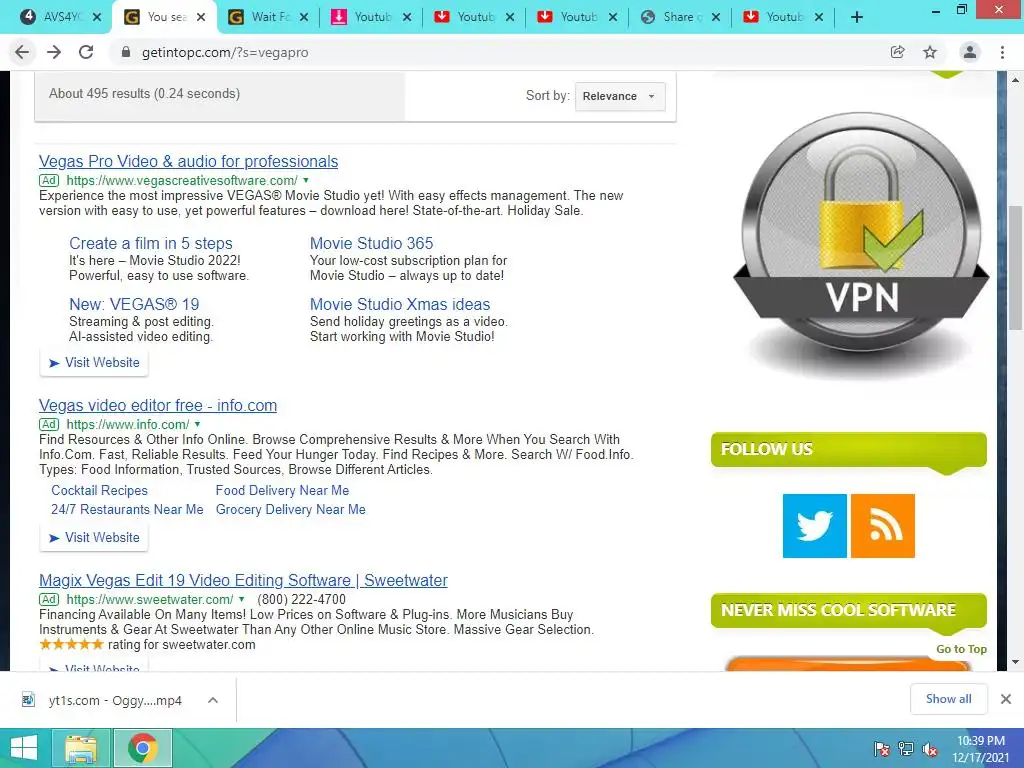Screen dimensions: 1024x768
Task: Reload the getintopc page
Action: [x=86, y=52]
